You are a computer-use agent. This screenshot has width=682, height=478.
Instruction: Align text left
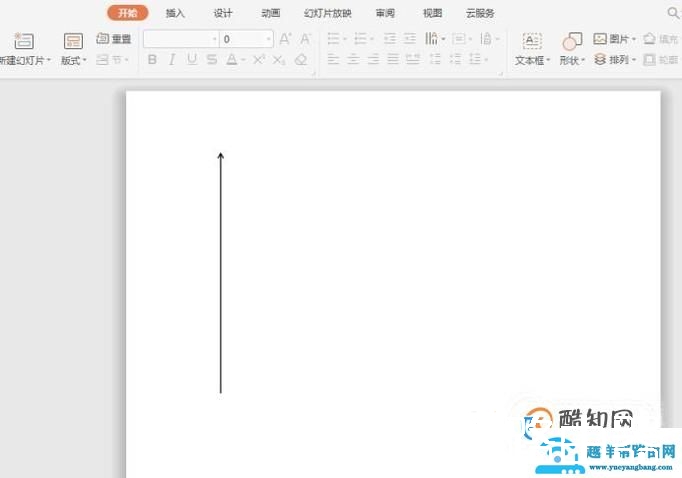[333, 59]
